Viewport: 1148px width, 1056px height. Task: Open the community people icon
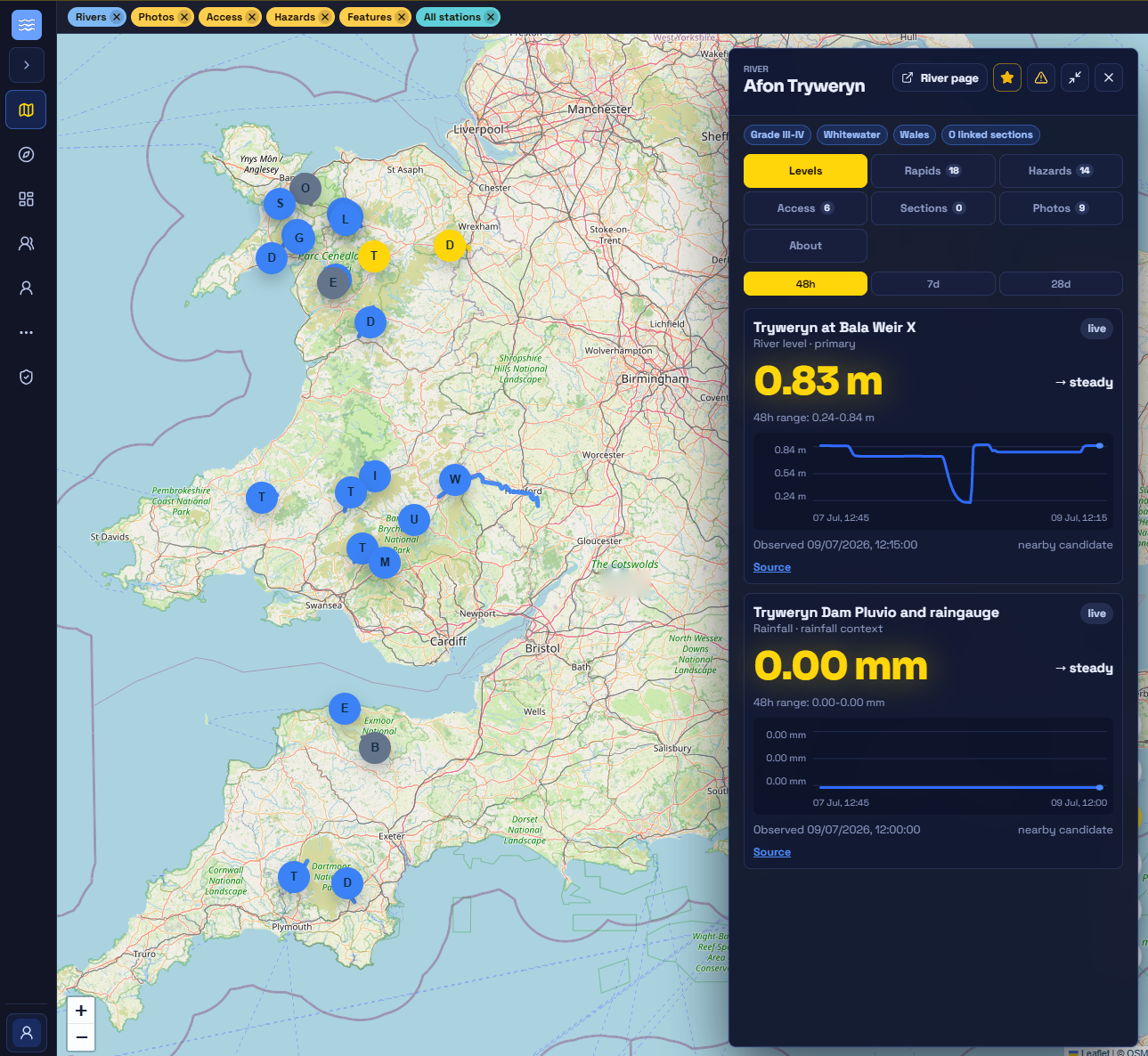[x=27, y=244]
